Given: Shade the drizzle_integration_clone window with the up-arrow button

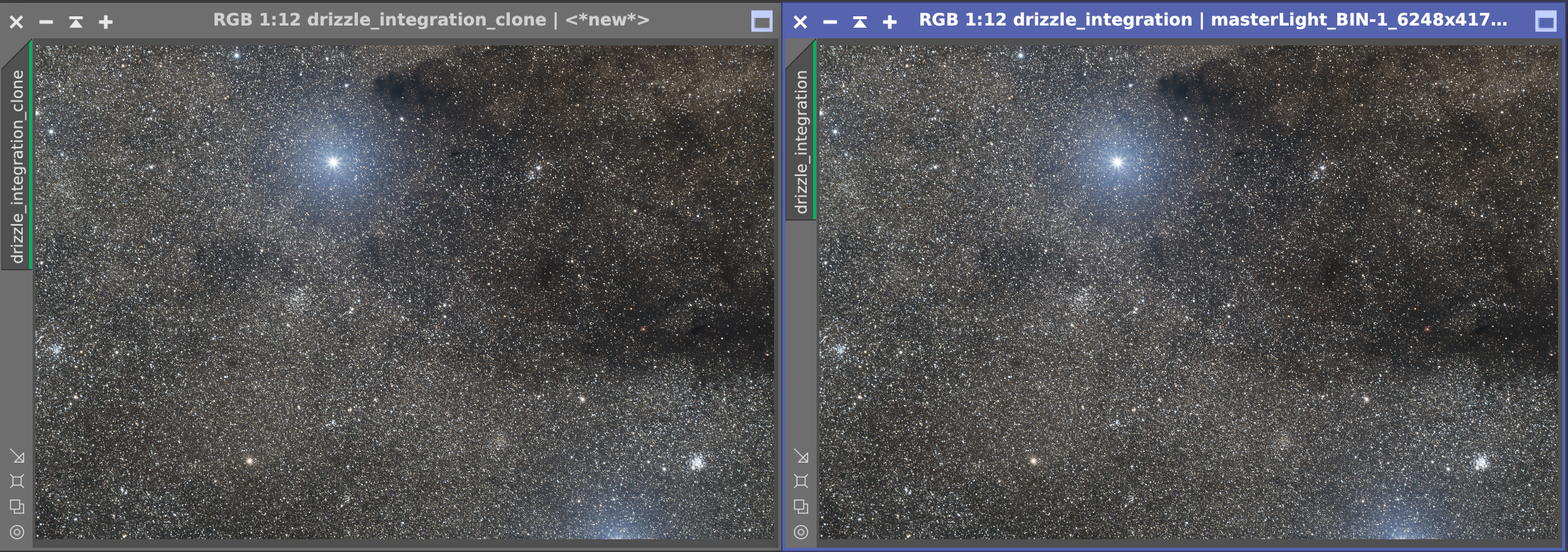Looking at the screenshot, I should 76,22.
